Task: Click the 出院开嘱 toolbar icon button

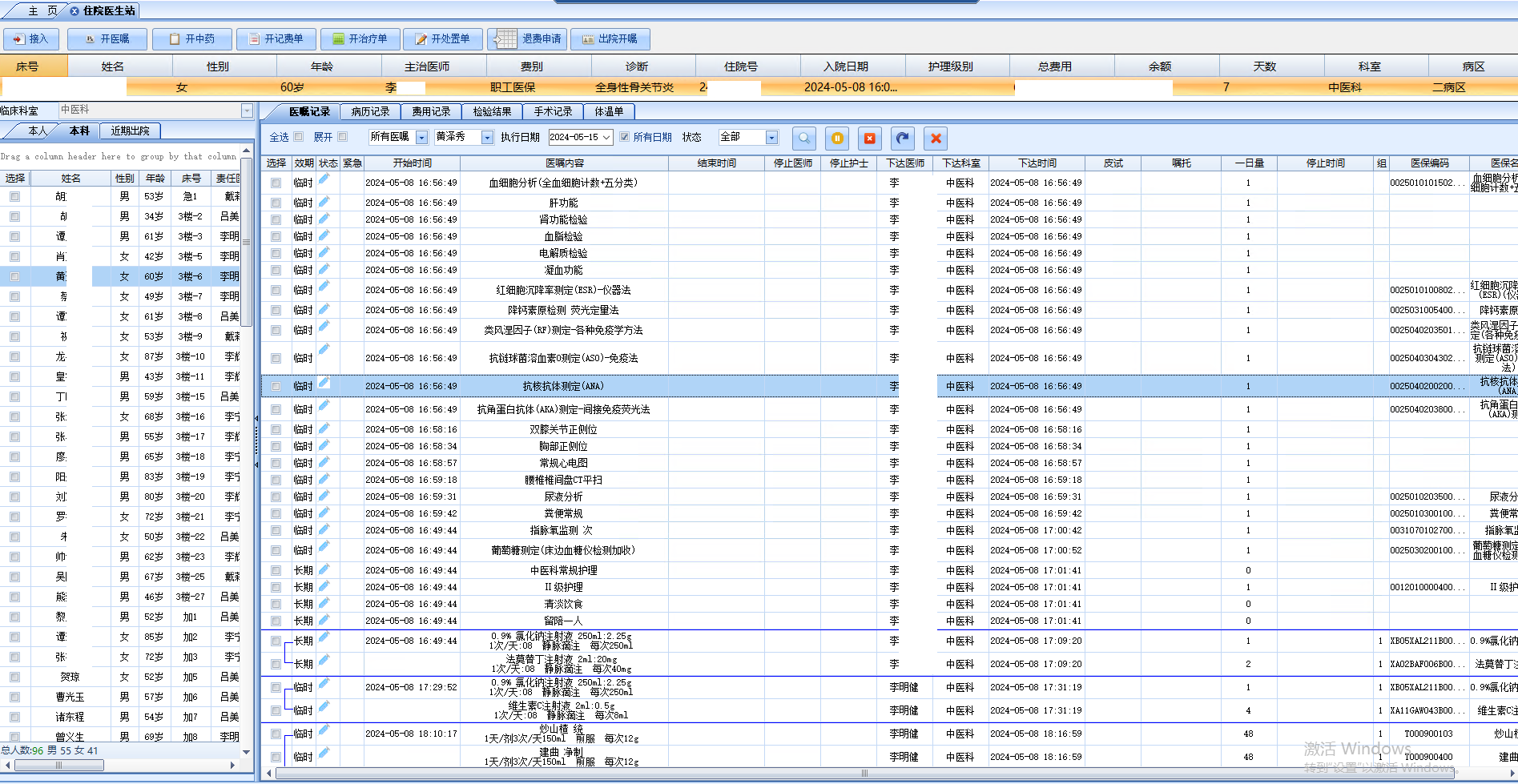Action: [610, 38]
